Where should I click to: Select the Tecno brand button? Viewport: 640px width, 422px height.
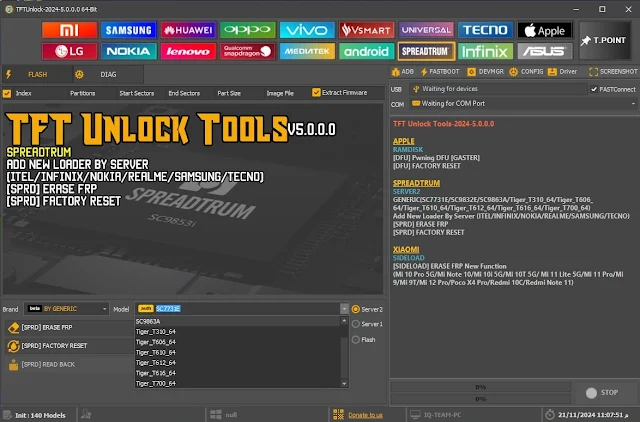485,30
